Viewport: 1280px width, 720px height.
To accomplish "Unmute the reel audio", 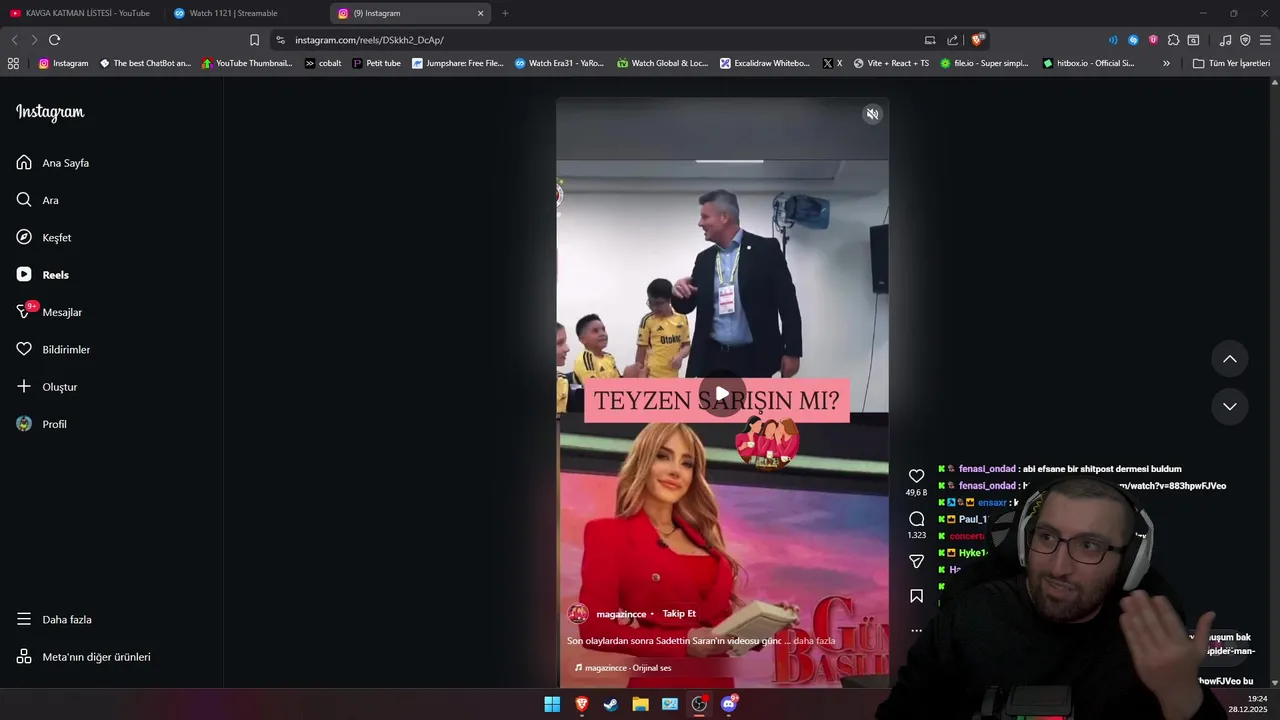I will pyautogui.click(x=872, y=114).
